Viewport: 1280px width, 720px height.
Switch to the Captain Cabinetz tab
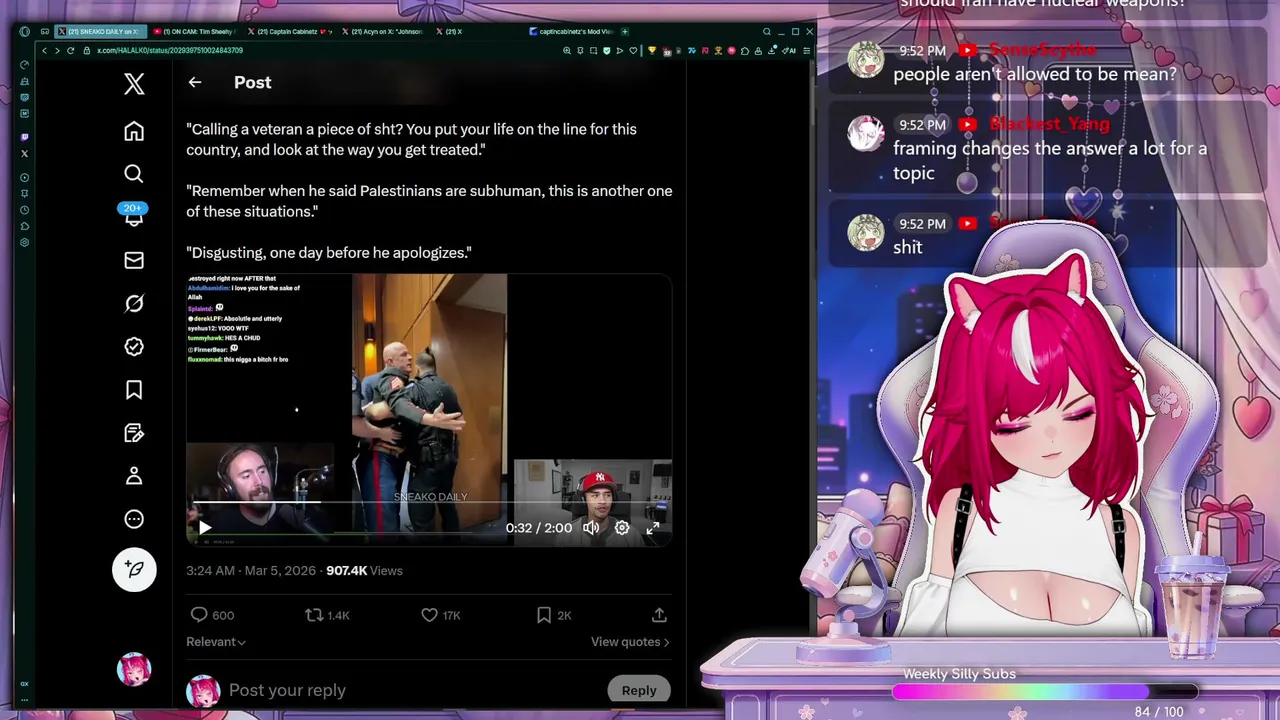click(292, 31)
